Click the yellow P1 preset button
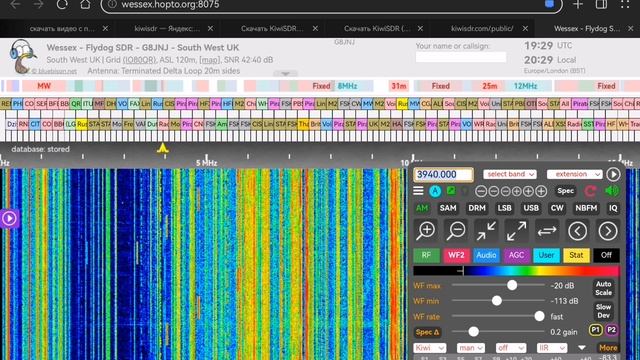This screenshot has height=360, width=640. coord(596,330)
